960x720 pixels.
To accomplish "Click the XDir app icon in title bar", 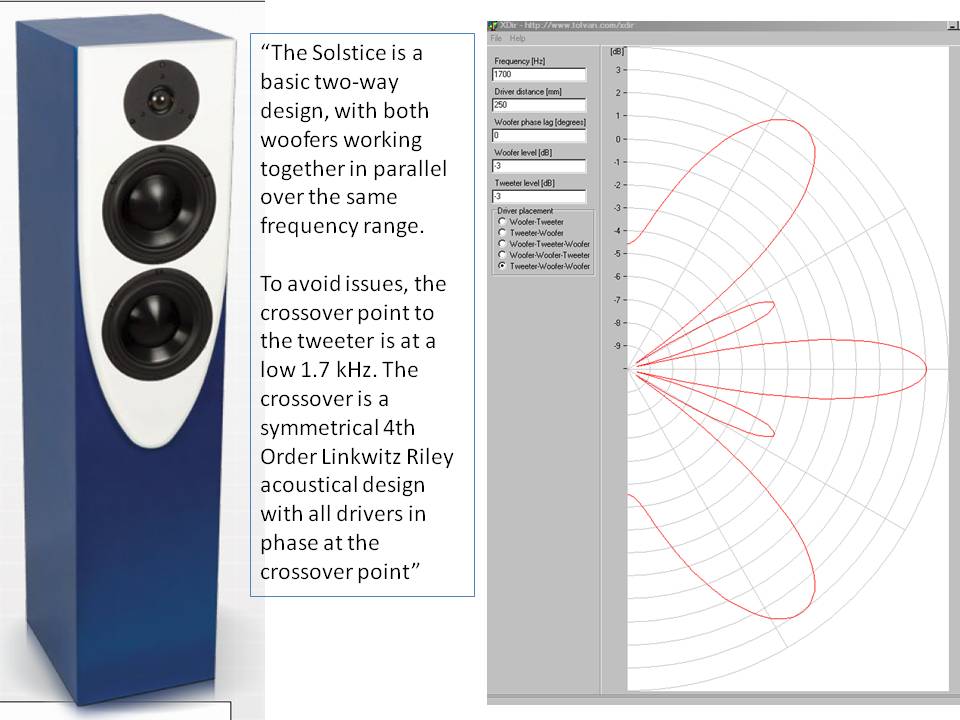I will (492, 25).
